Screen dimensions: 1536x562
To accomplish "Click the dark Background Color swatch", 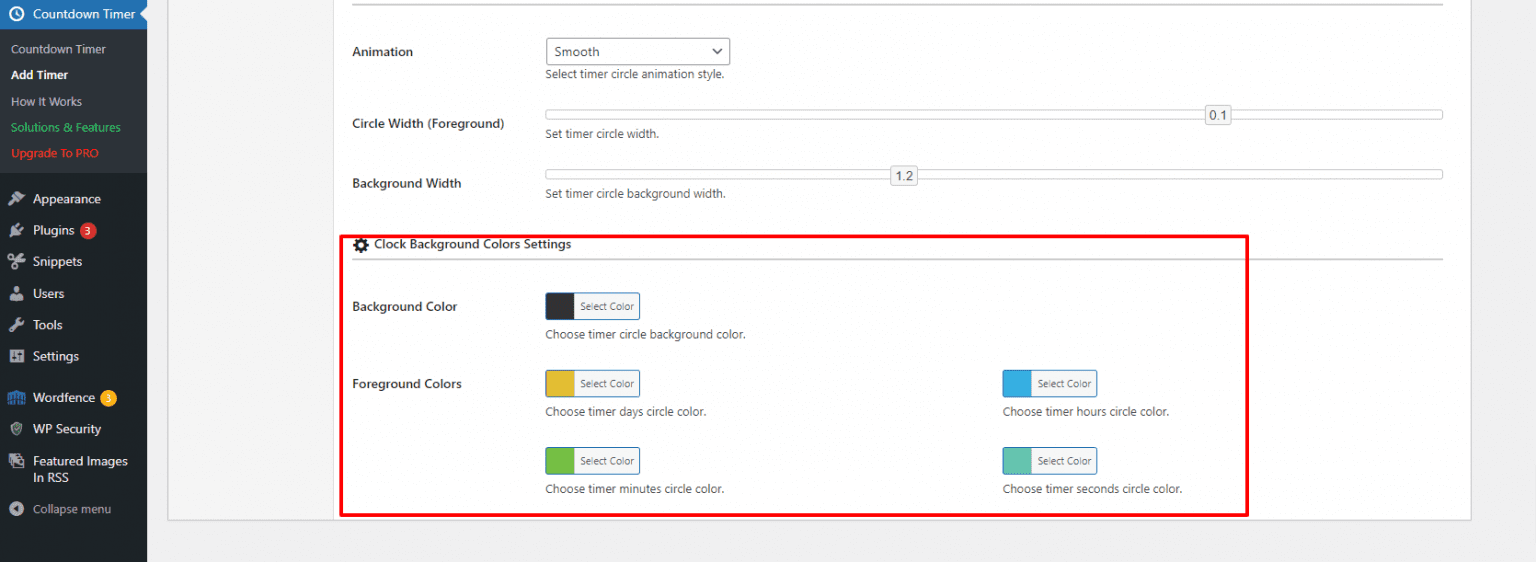I will [560, 306].
